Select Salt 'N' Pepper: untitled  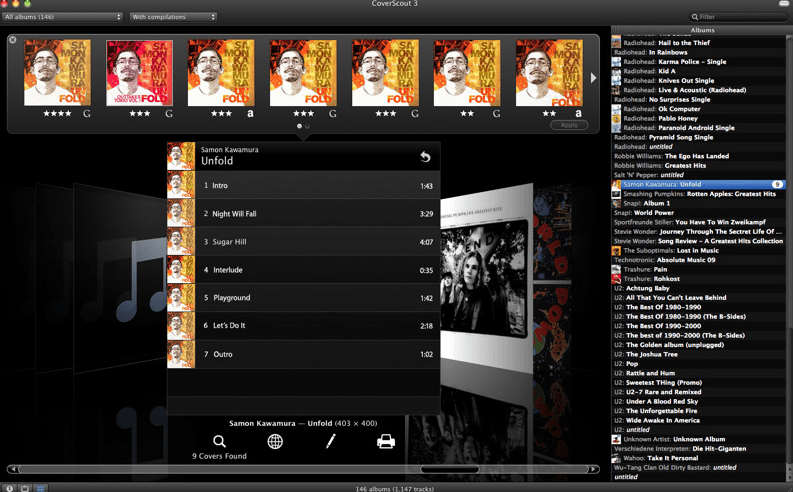point(698,175)
